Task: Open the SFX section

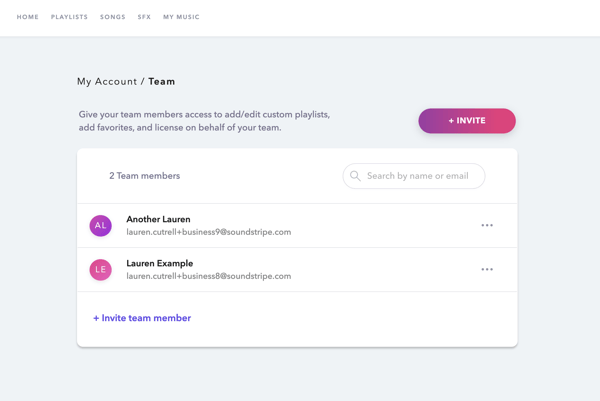Action: coord(144,17)
